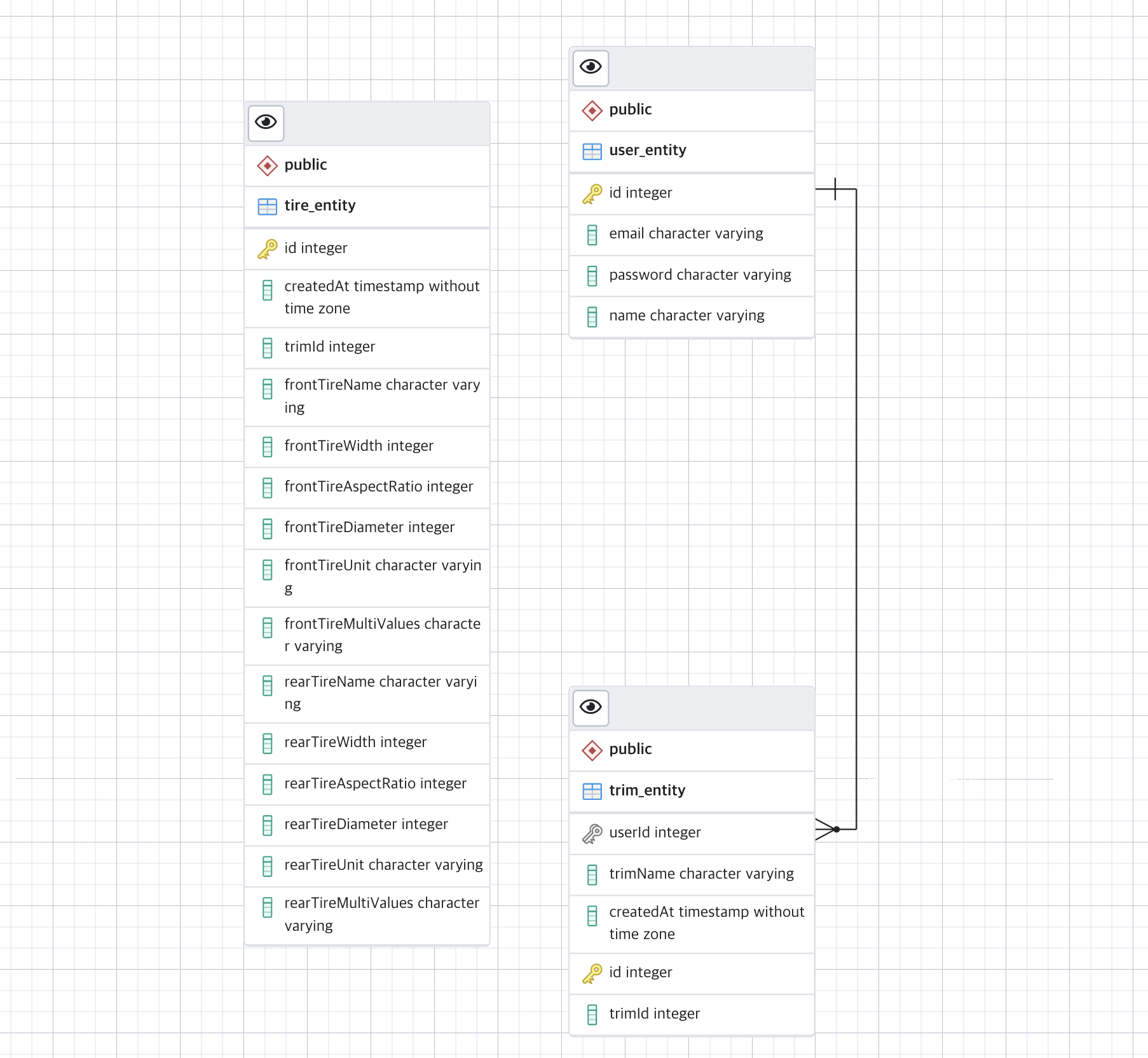Click the public schema icon in user_entity
Viewport: 1148px width, 1058px height.
[x=592, y=110]
